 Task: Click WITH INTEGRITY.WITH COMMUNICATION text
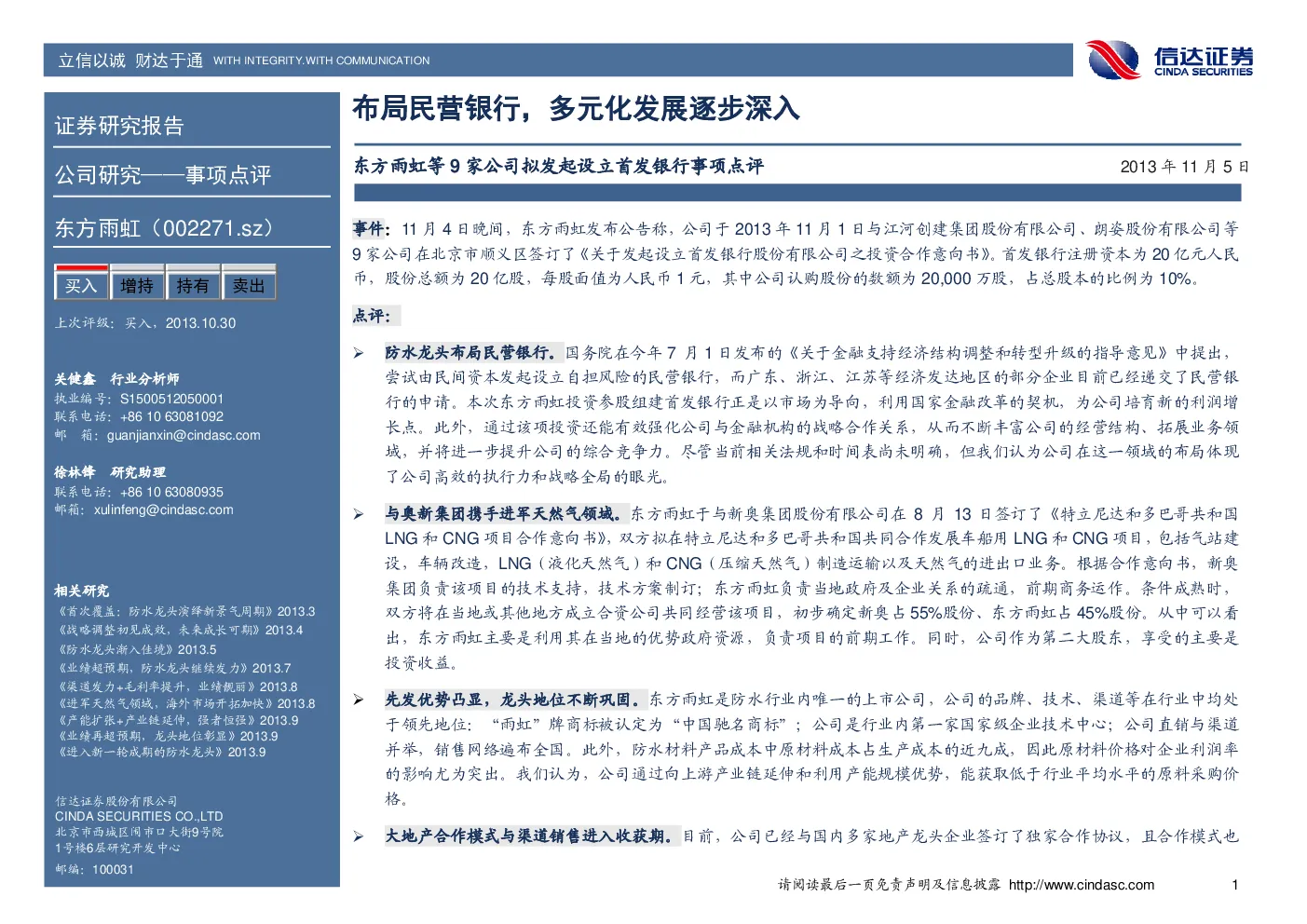321,61
